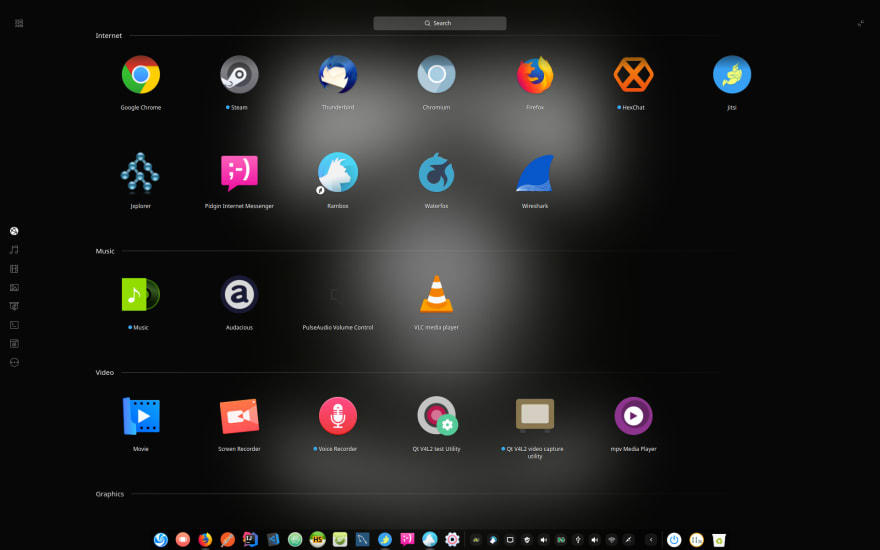Launch Pidgin Internet Messenger from the grid

[239, 172]
